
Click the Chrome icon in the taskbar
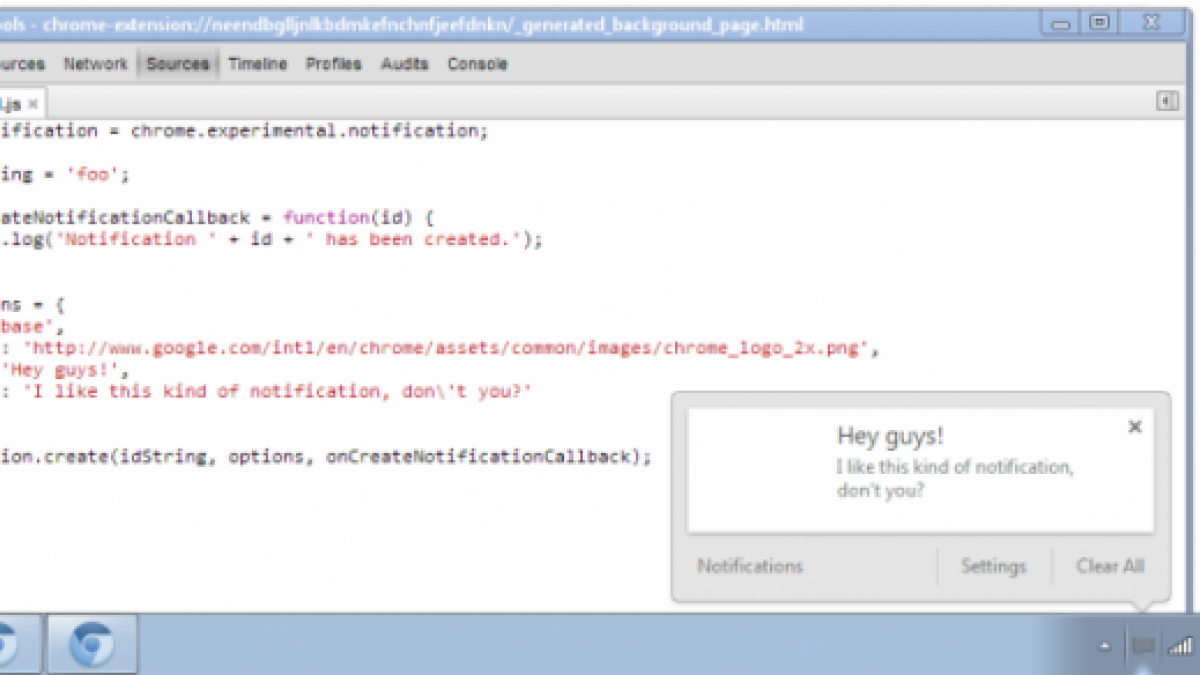91,645
